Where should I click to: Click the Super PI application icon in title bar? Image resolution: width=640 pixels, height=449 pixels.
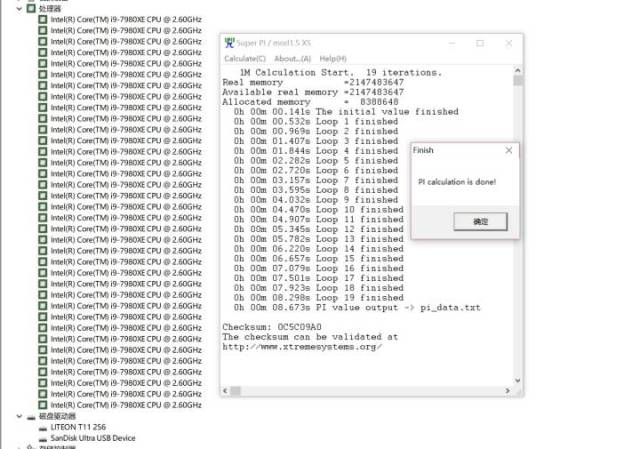[x=229, y=42]
